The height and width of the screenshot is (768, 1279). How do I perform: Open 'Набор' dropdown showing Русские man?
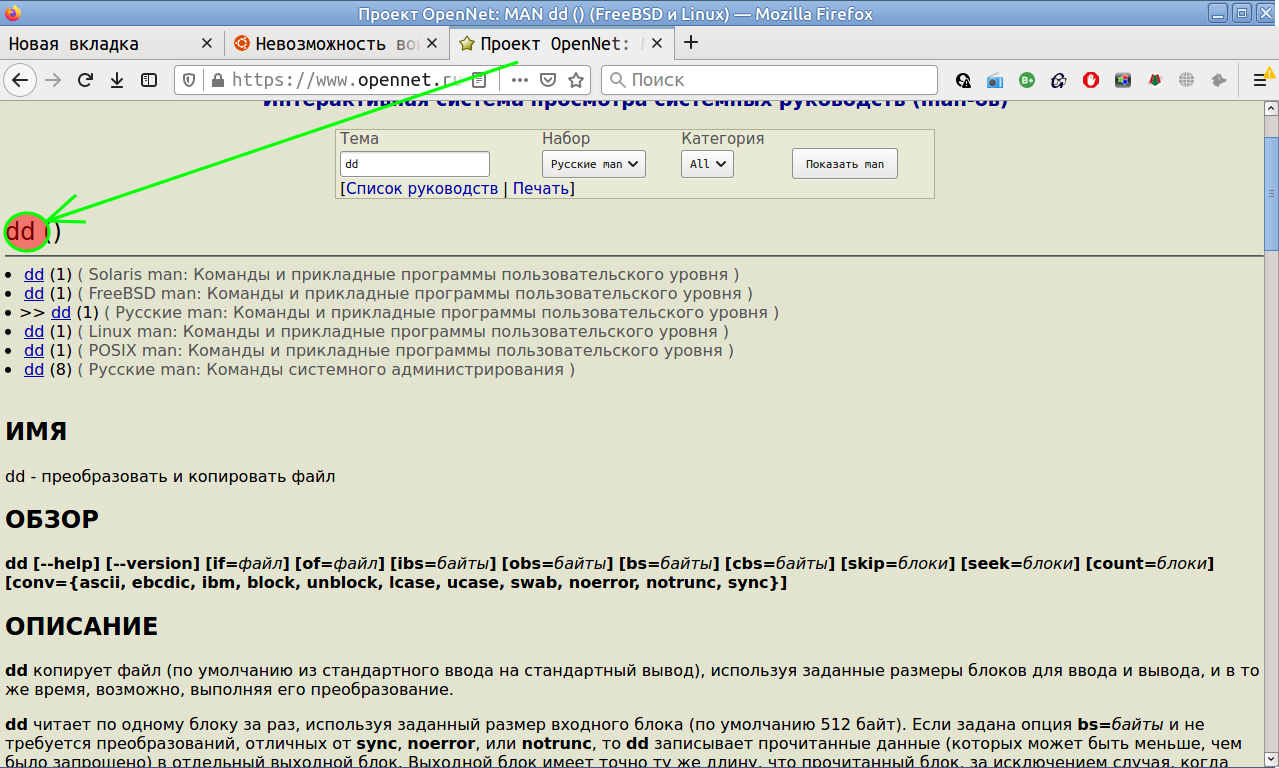coord(594,164)
